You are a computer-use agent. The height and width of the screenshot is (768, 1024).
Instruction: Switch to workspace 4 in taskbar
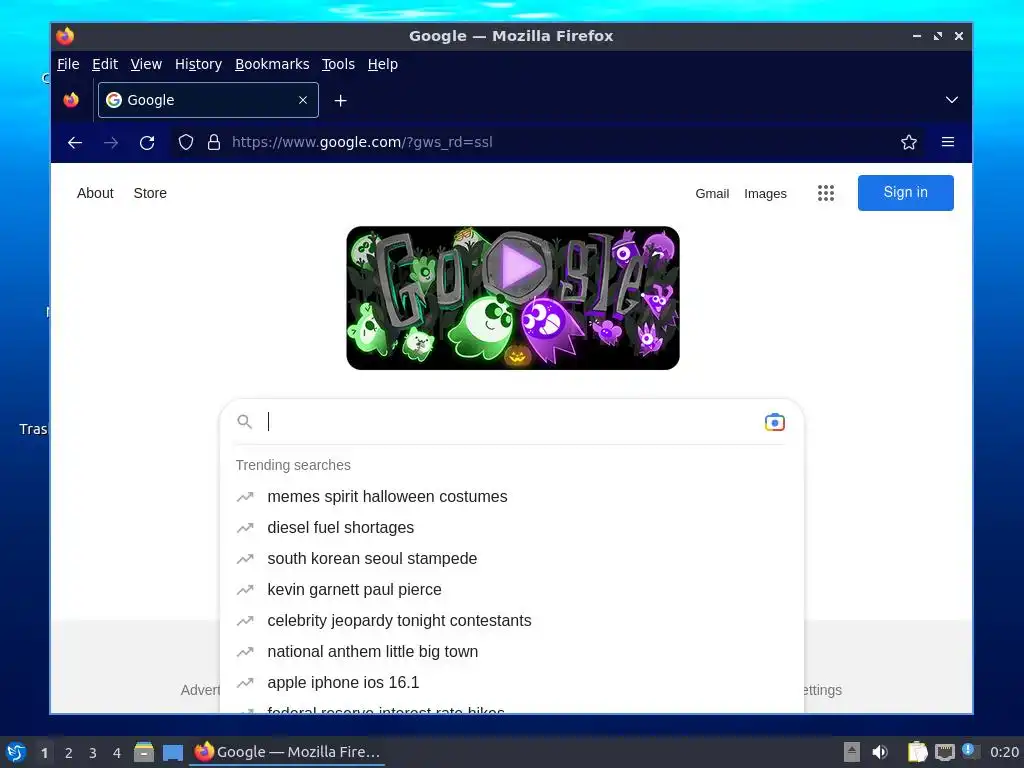(x=117, y=753)
